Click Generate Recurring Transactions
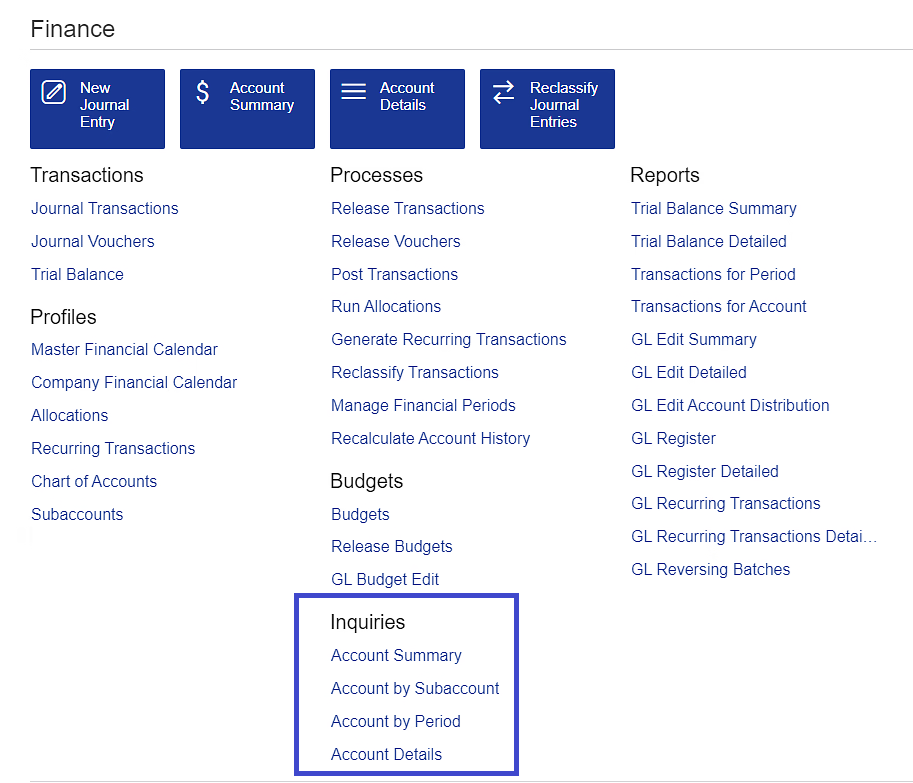 pyautogui.click(x=449, y=339)
